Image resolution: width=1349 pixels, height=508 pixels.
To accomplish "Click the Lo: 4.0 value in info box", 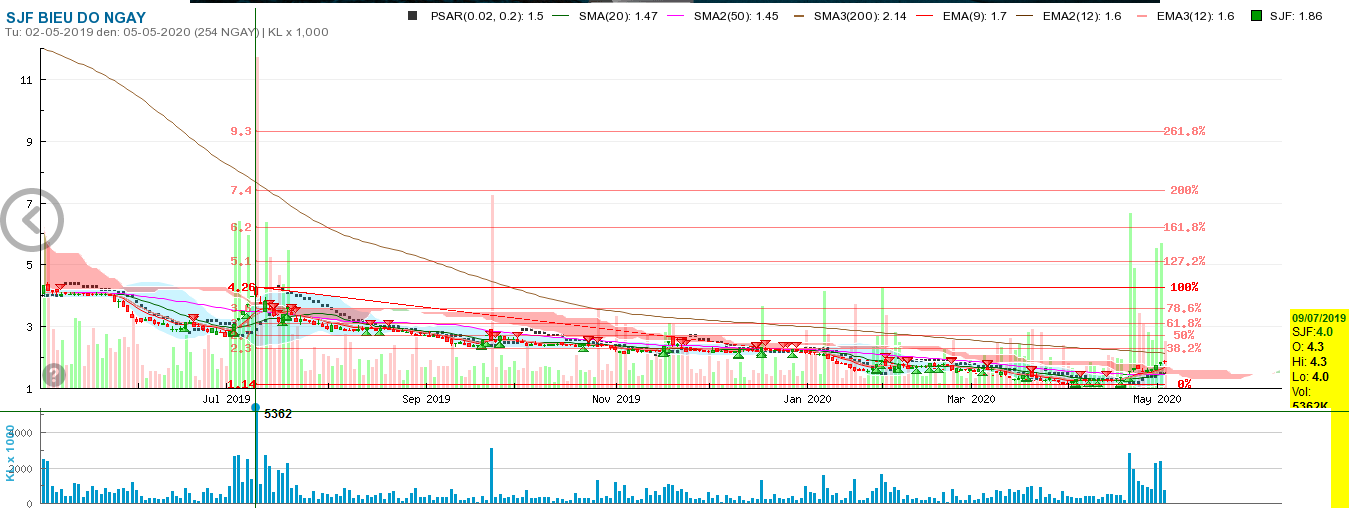I will pos(1308,376).
